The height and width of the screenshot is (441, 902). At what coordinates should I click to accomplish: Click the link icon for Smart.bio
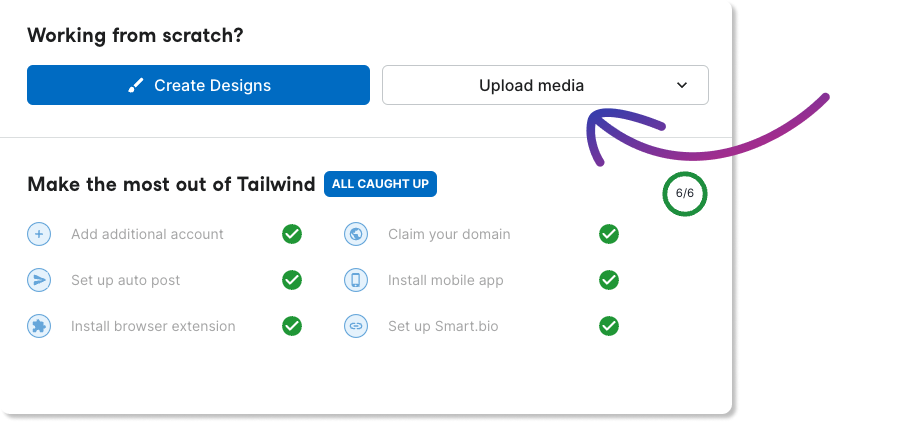pyautogui.click(x=356, y=326)
